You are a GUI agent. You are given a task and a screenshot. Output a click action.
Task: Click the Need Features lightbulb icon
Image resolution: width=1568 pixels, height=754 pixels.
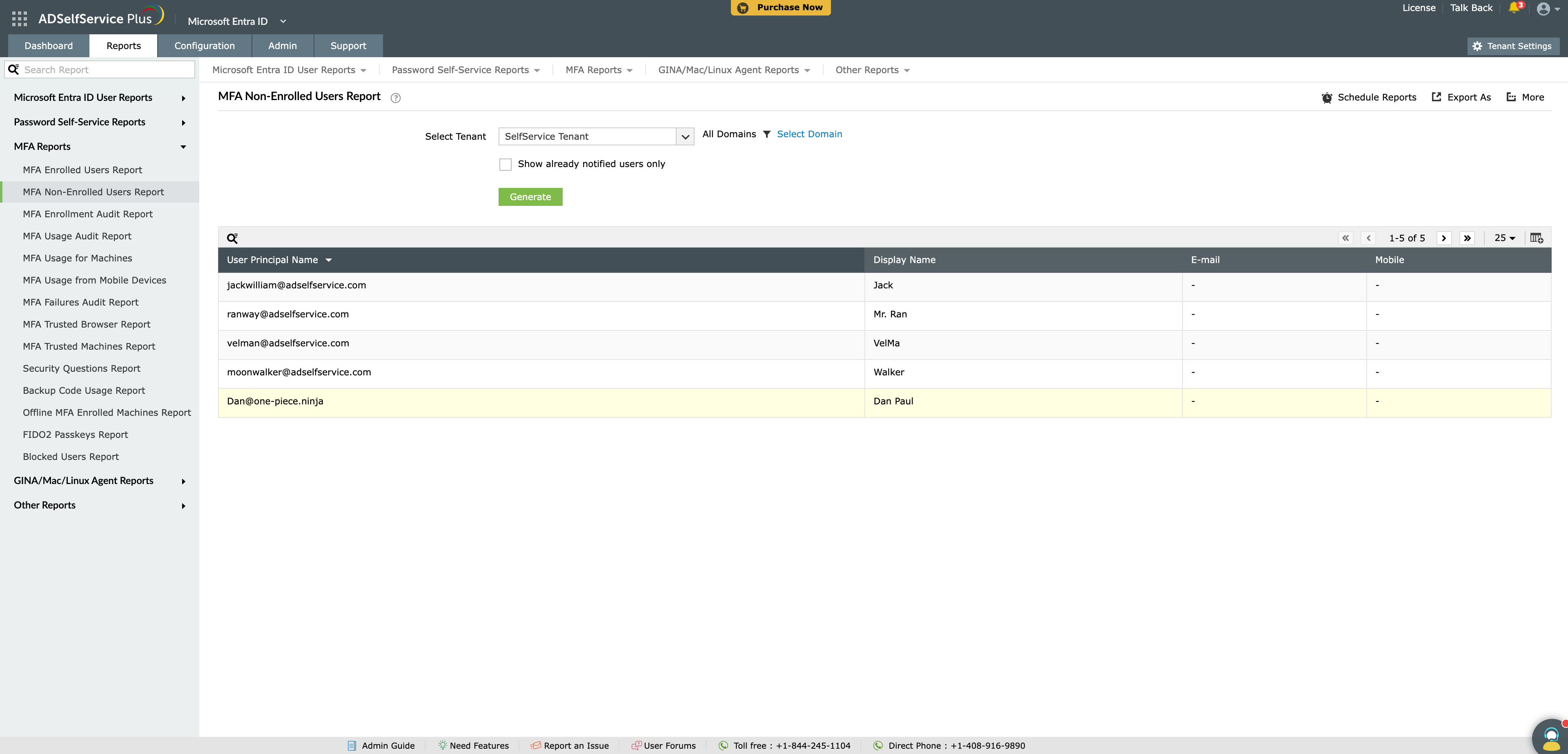tap(443, 745)
